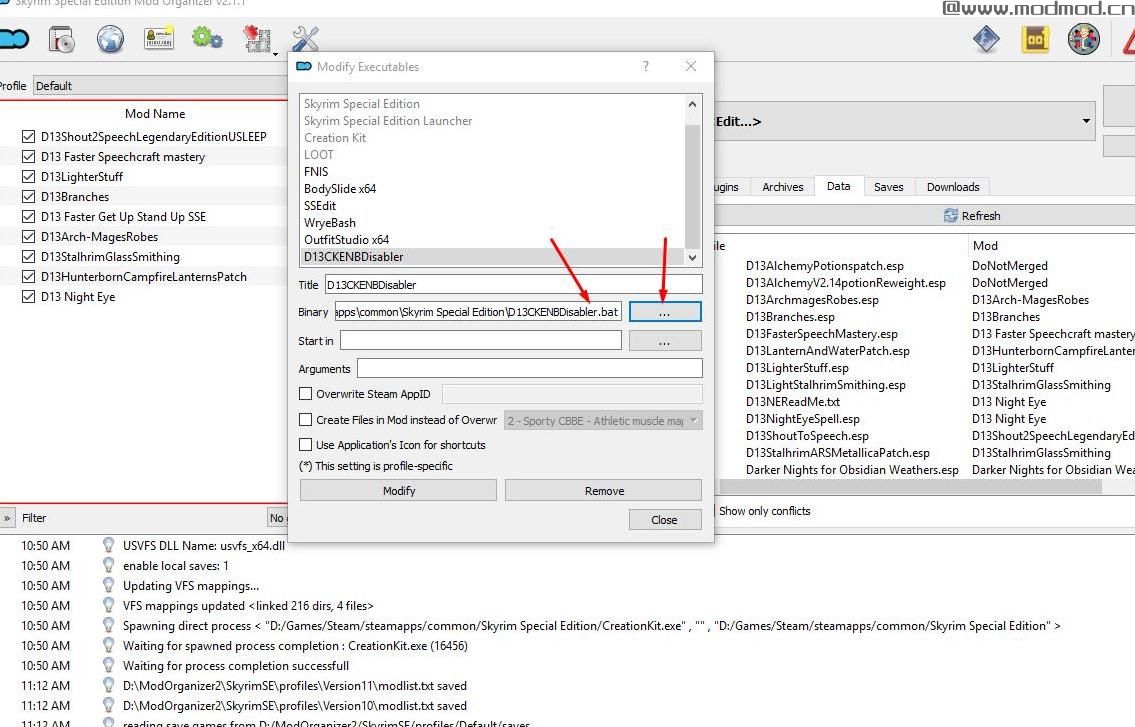This screenshot has height=727, width=1135.
Task: Toggle D13LighterStuff mod checkbox
Action: coord(28,176)
